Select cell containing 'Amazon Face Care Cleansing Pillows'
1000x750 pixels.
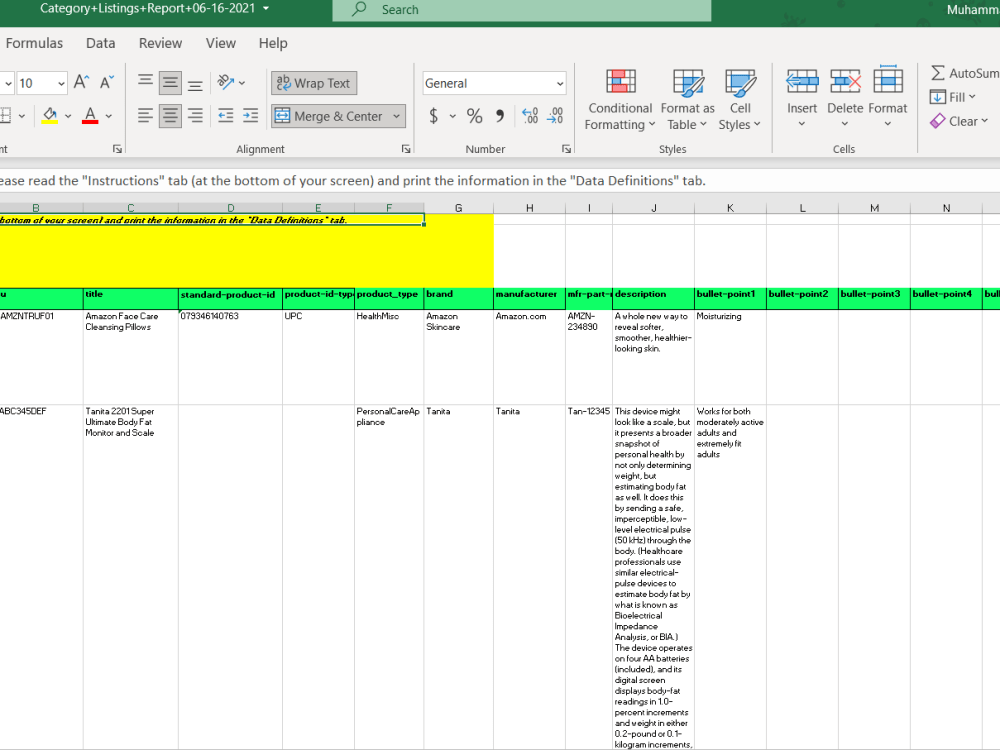point(131,357)
